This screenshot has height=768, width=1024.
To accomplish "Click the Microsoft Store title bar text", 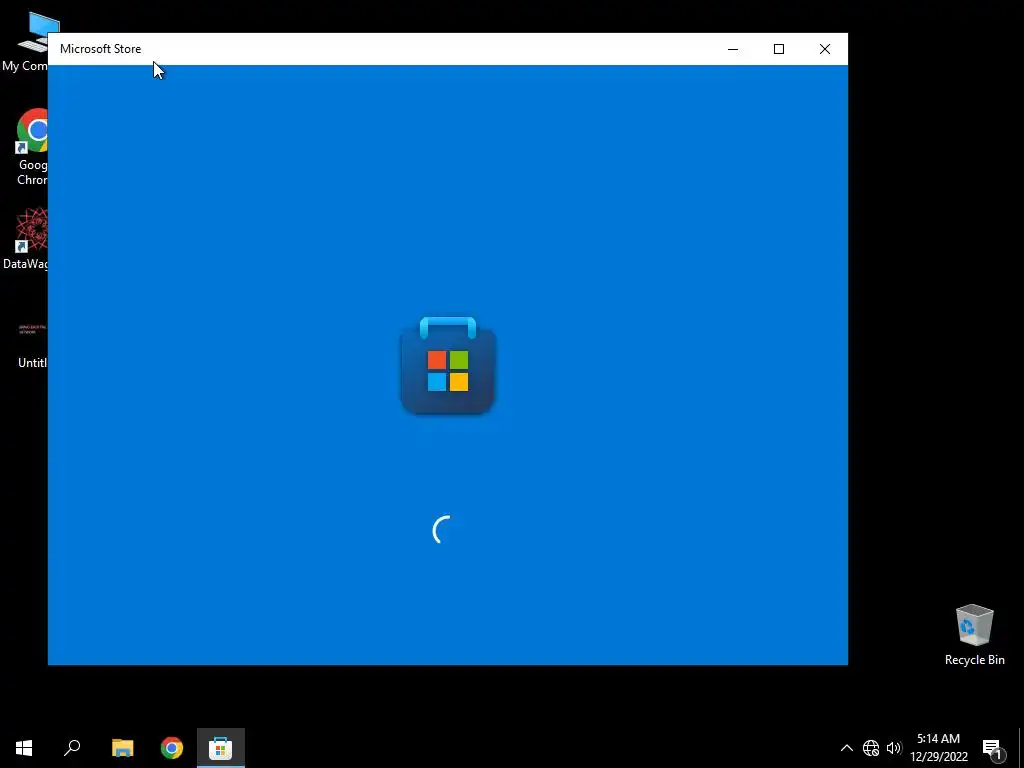I will tap(101, 49).
